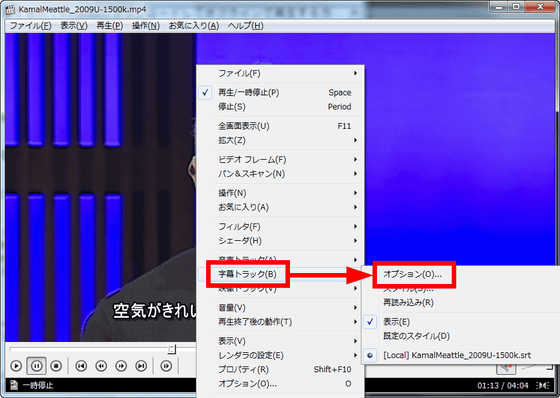The height and width of the screenshot is (398, 560).
Task: Open the 再生(P) menu in menu bar
Action: (110, 26)
